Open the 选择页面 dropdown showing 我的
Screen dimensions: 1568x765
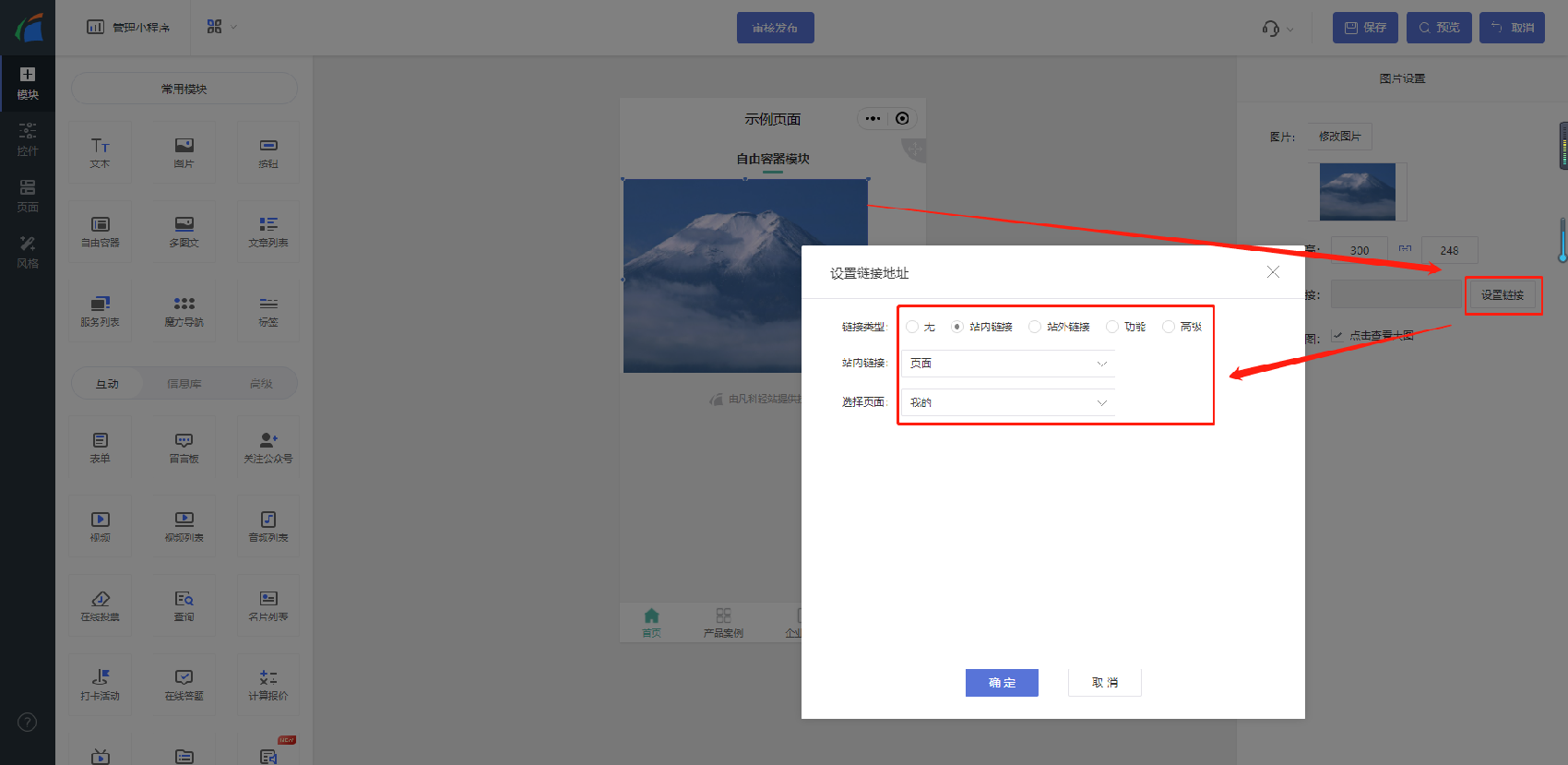click(1007, 402)
